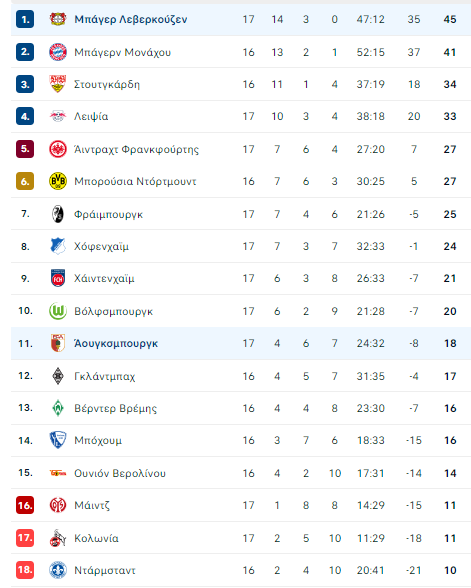Click the Wolfsburg green W logo

[58, 311]
